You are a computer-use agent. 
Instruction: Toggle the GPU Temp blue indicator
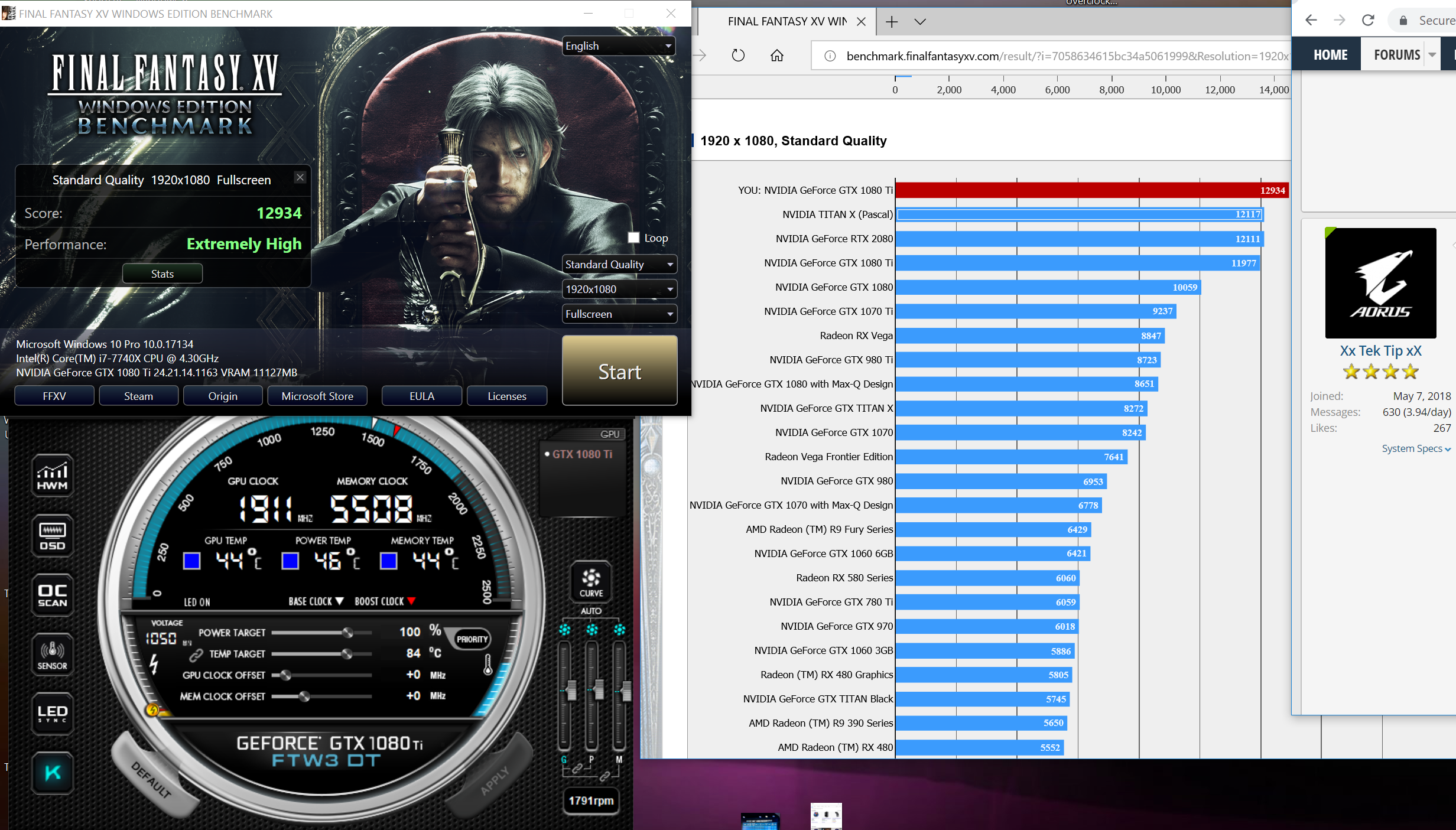(x=191, y=561)
